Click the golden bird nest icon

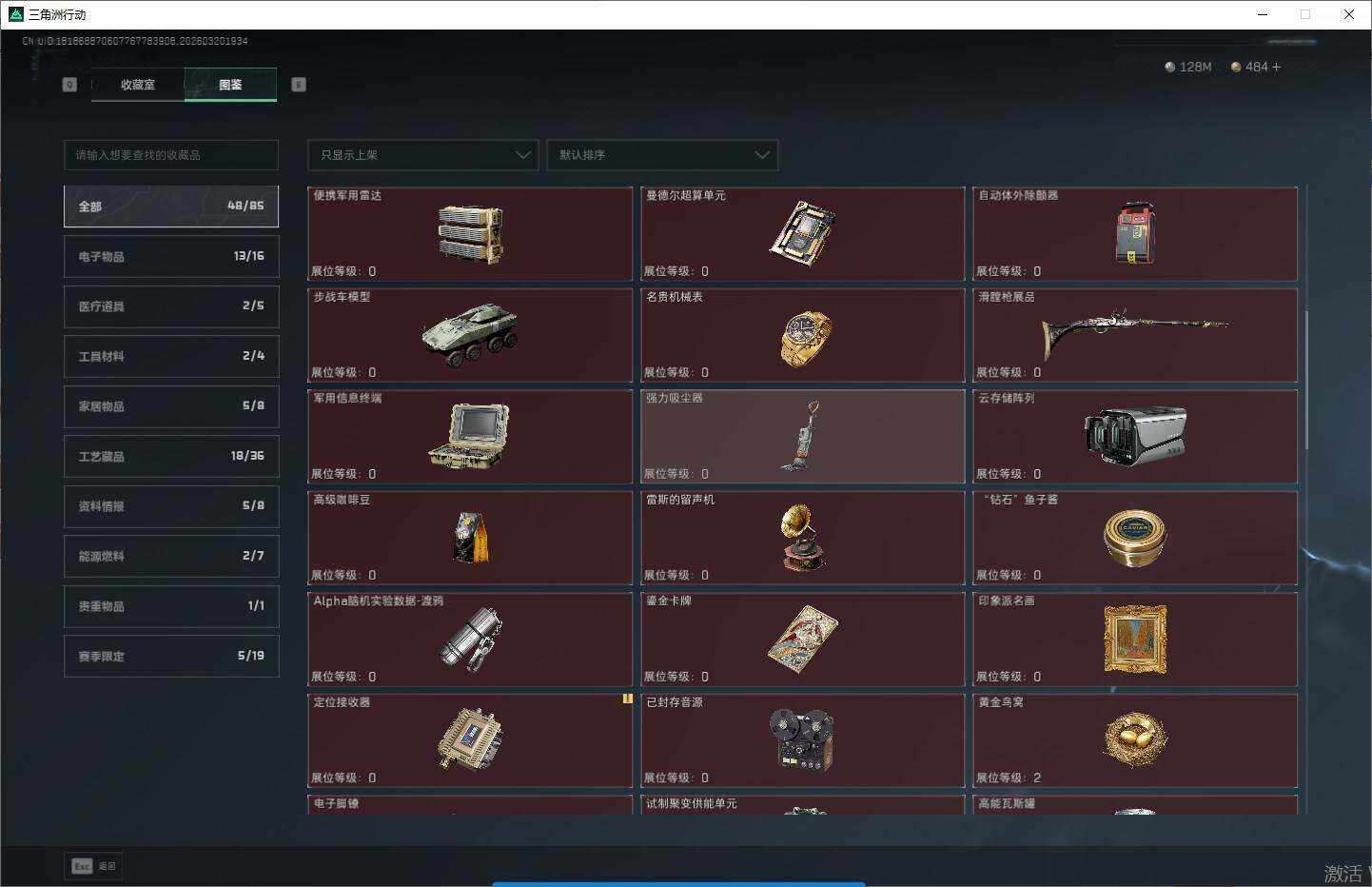[1135, 740]
